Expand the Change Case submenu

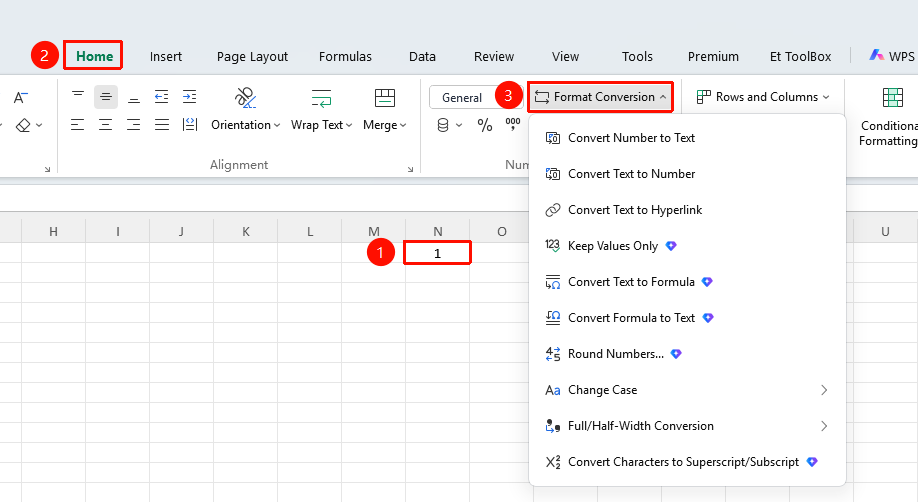[687, 390]
